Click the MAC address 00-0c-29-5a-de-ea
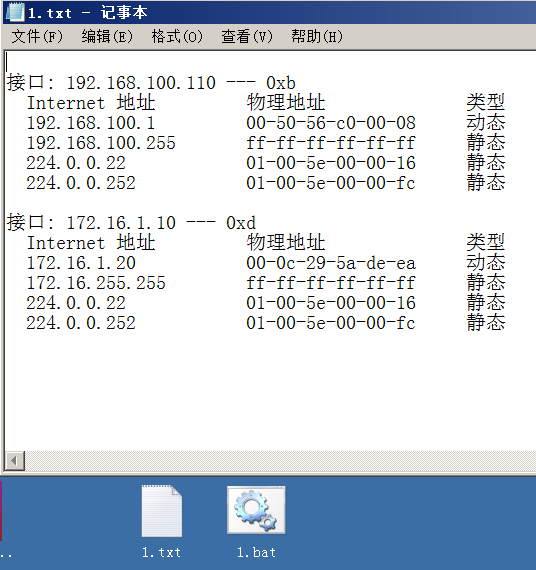Image resolution: width=536 pixels, height=570 pixels. 331,263
